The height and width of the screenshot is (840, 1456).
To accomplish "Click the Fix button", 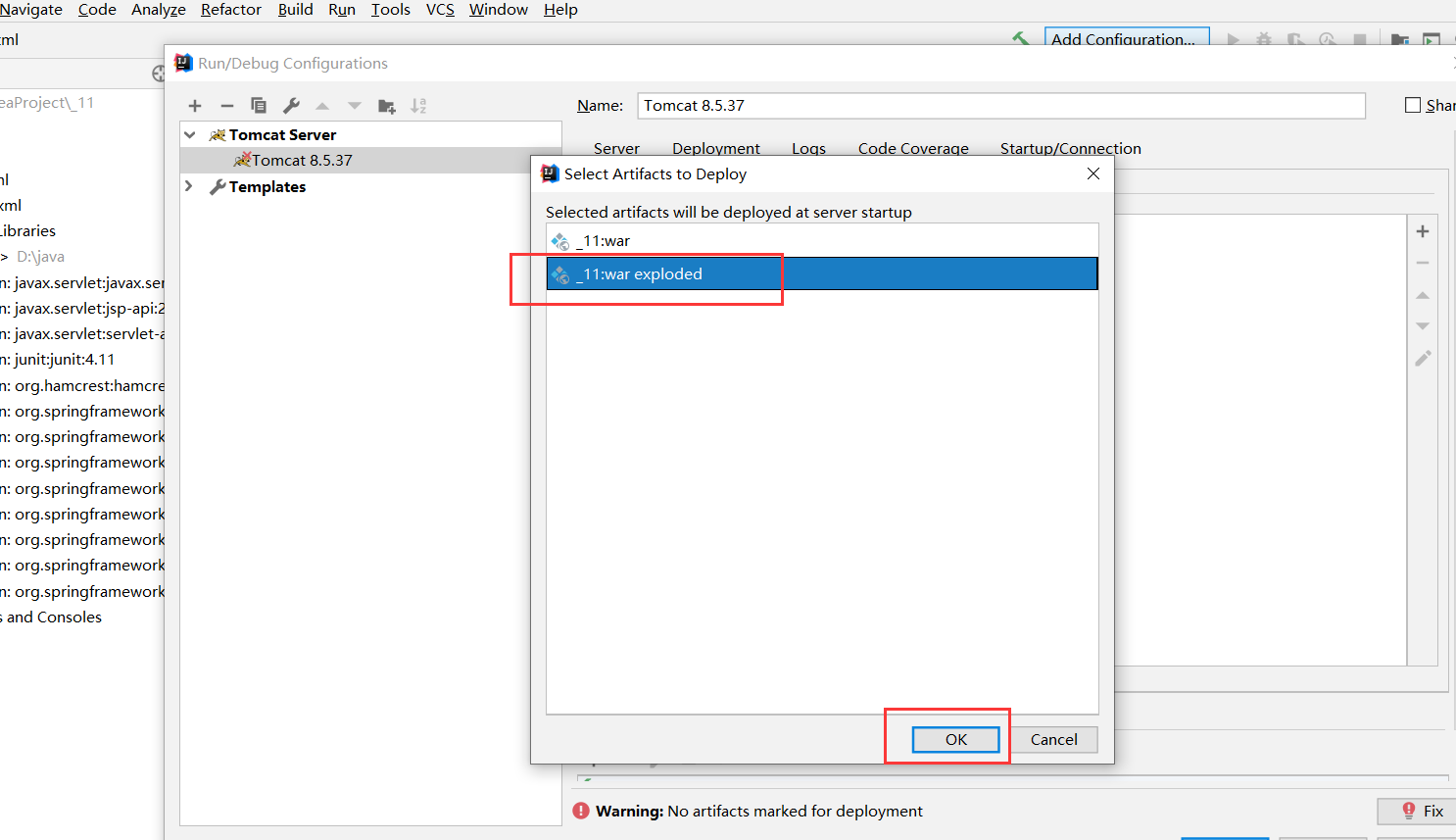I will pyautogui.click(x=1417, y=811).
